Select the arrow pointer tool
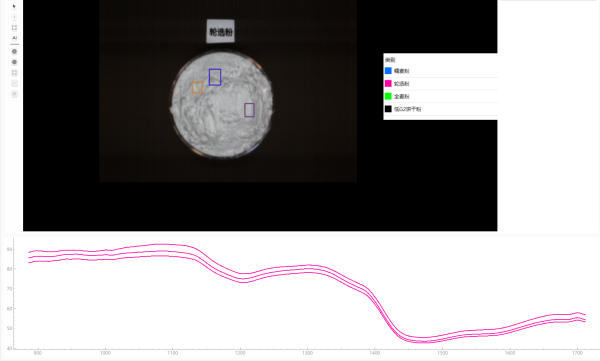The height and width of the screenshot is (361, 600). point(15,7)
